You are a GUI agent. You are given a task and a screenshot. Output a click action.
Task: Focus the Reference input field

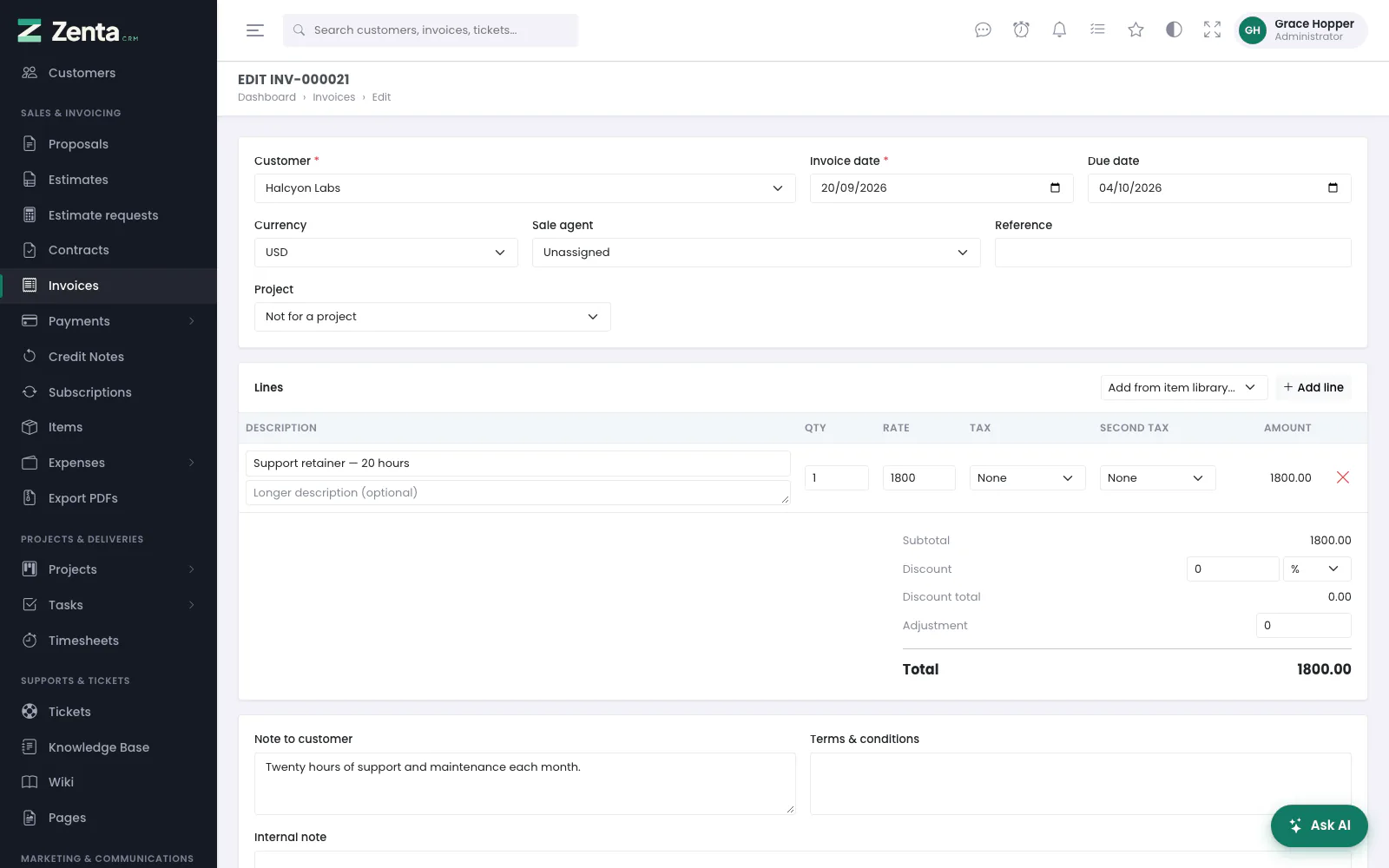[1173, 253]
